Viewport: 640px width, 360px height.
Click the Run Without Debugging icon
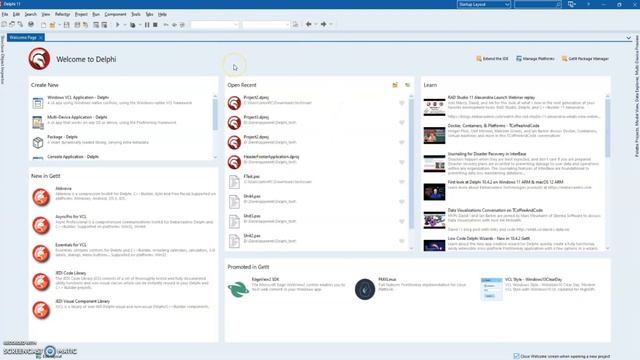pyautogui.click(x=132, y=24)
